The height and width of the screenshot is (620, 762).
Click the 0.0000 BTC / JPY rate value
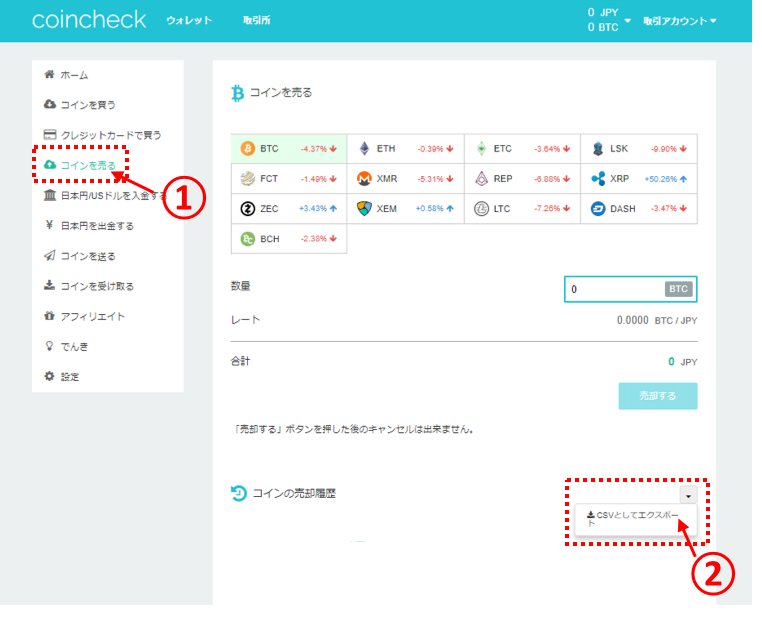coord(657,320)
